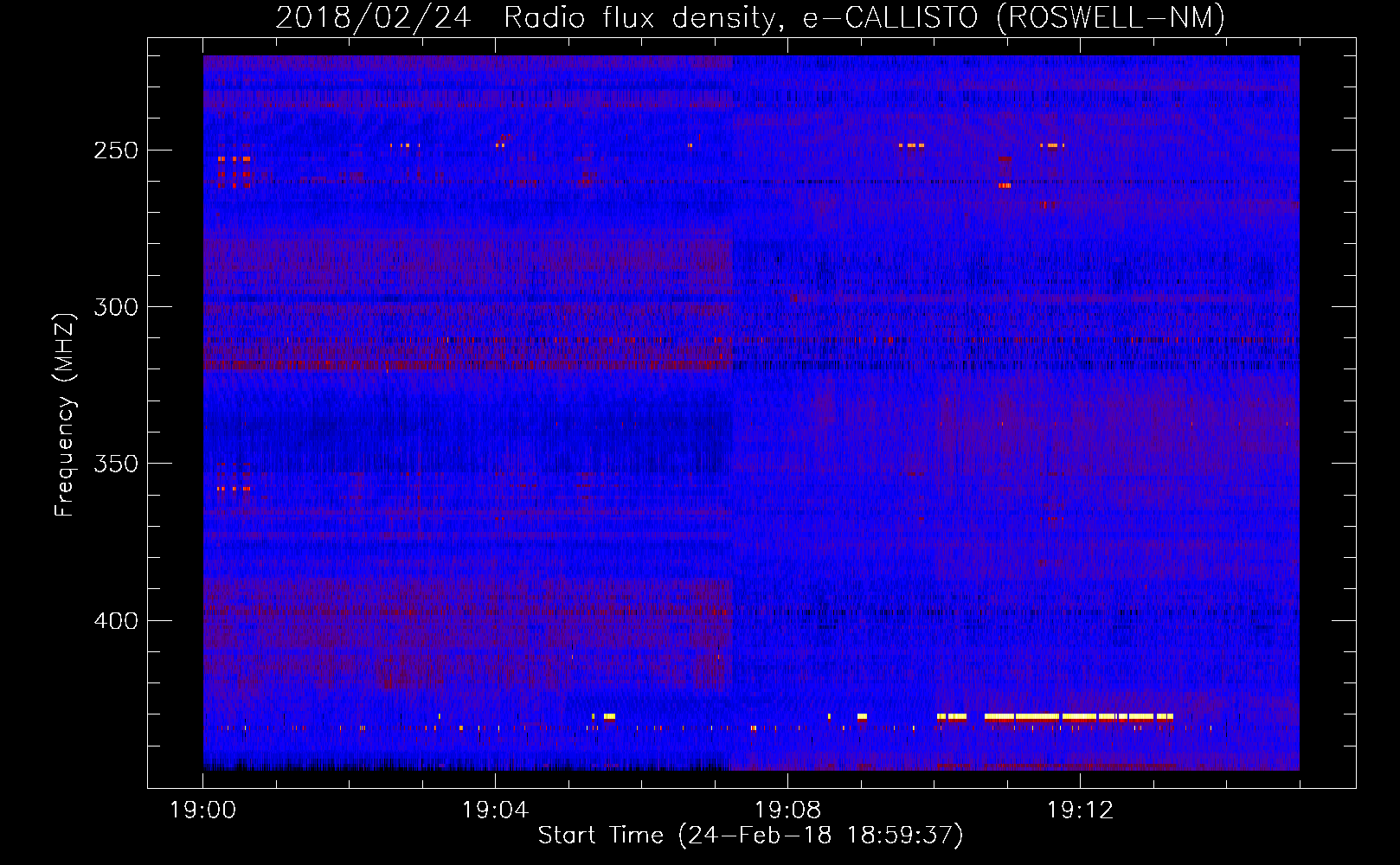Select the 'Frequency (MHZ)' y-axis label
1400x865 pixels.
(65, 415)
